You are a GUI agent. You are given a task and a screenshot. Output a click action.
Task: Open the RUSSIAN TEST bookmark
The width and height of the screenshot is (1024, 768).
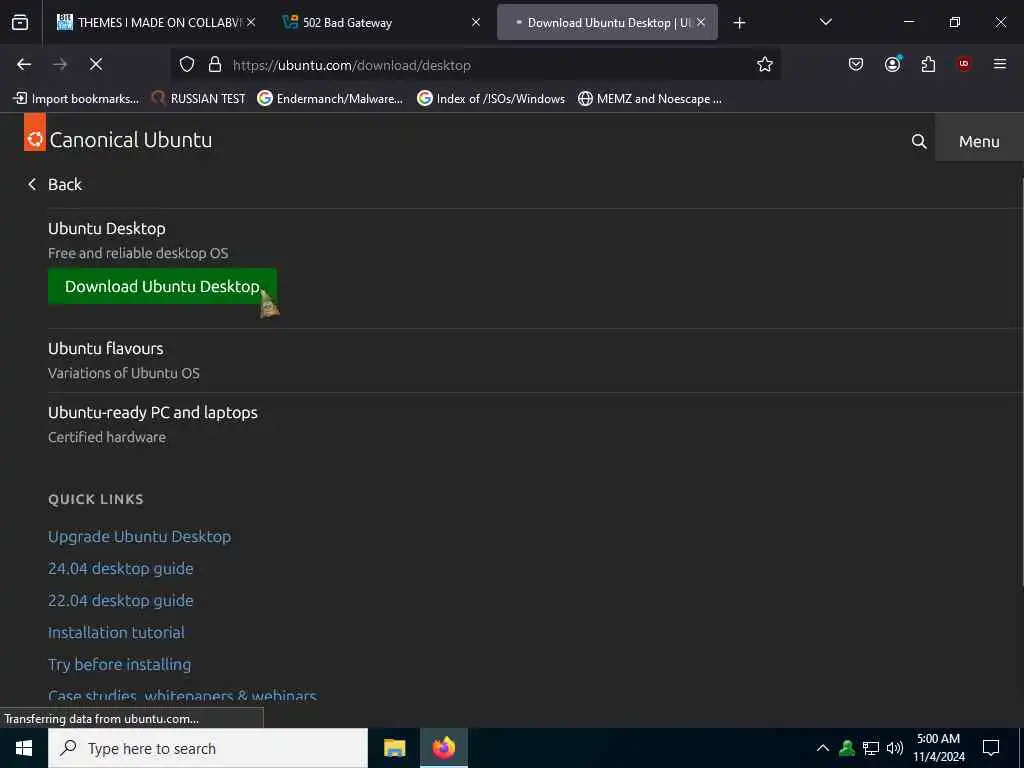tap(199, 99)
